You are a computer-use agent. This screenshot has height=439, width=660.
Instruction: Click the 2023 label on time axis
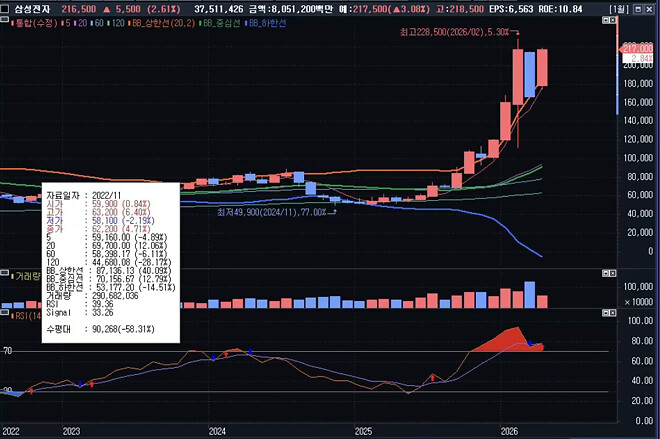(71, 431)
